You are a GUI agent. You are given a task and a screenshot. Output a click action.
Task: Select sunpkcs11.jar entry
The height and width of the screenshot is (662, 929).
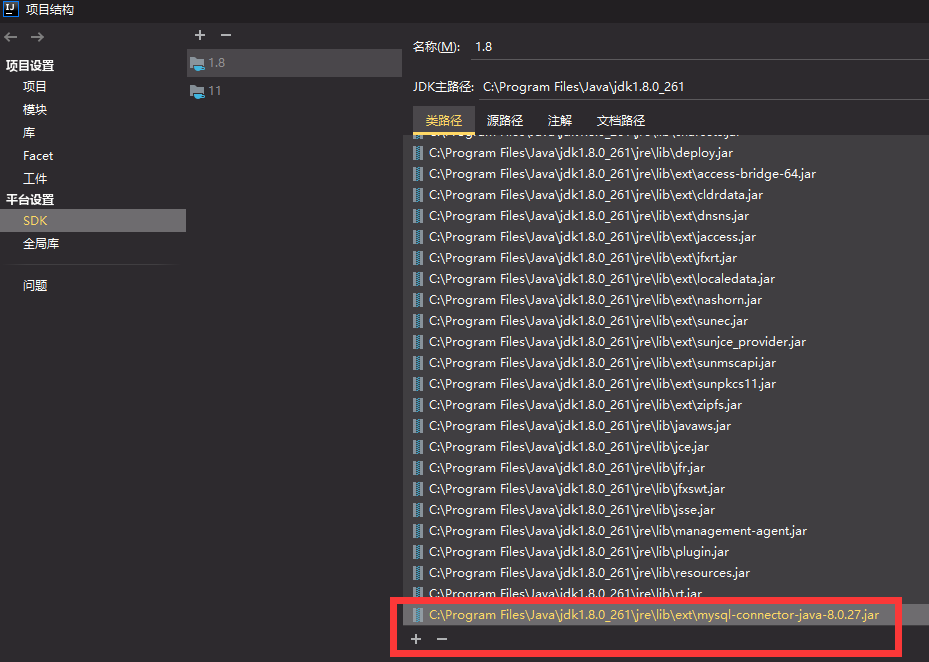[666, 384]
